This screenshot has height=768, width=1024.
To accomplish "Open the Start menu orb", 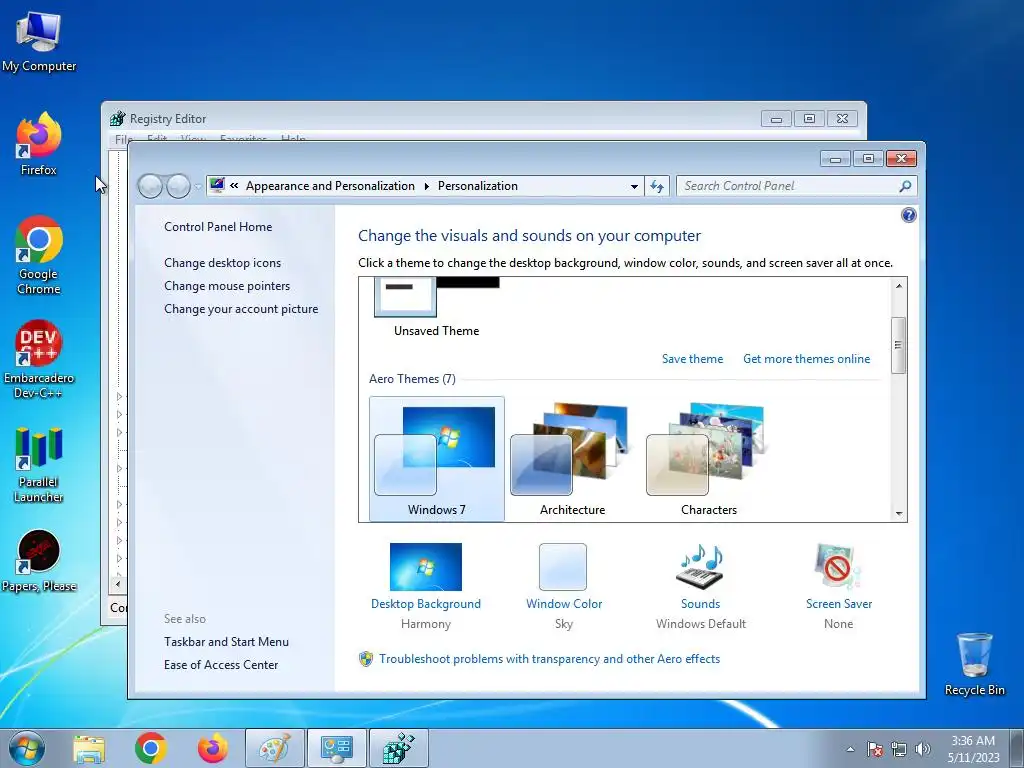I will click(x=27, y=748).
